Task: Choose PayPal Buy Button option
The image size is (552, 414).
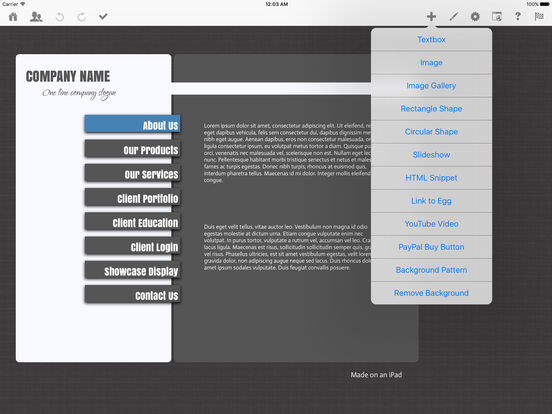Action: (431, 247)
